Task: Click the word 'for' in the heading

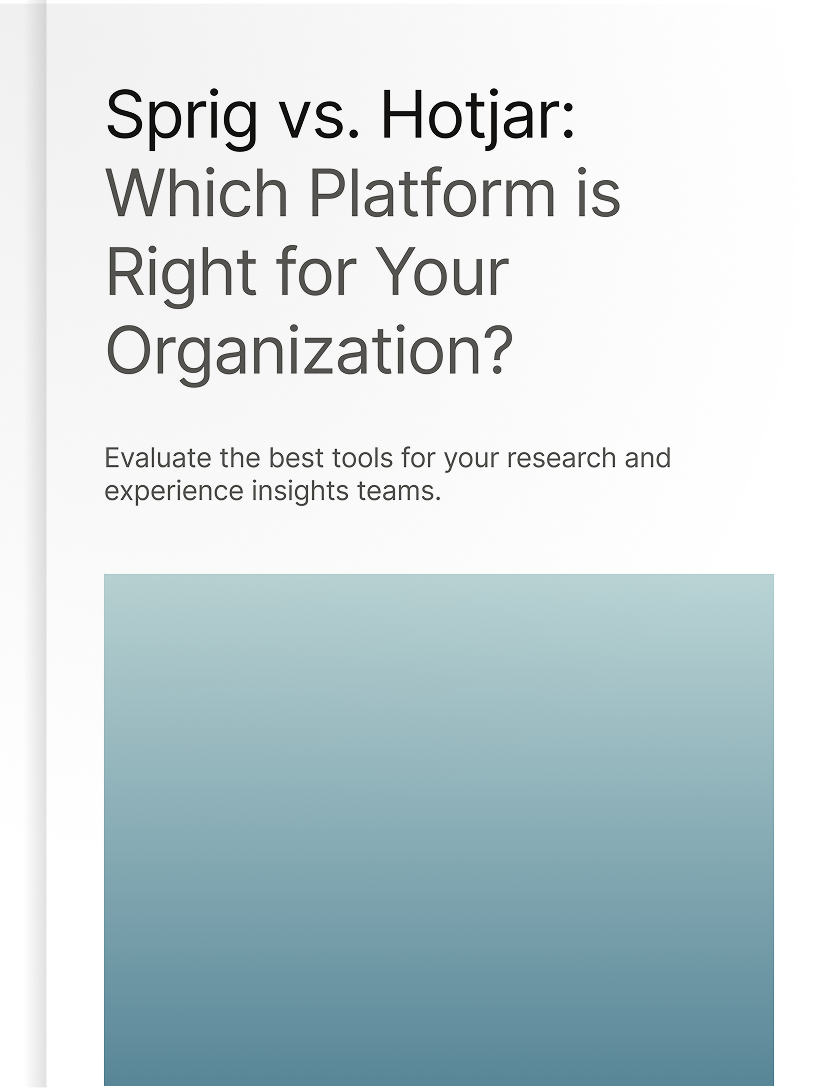Action: 316,271
